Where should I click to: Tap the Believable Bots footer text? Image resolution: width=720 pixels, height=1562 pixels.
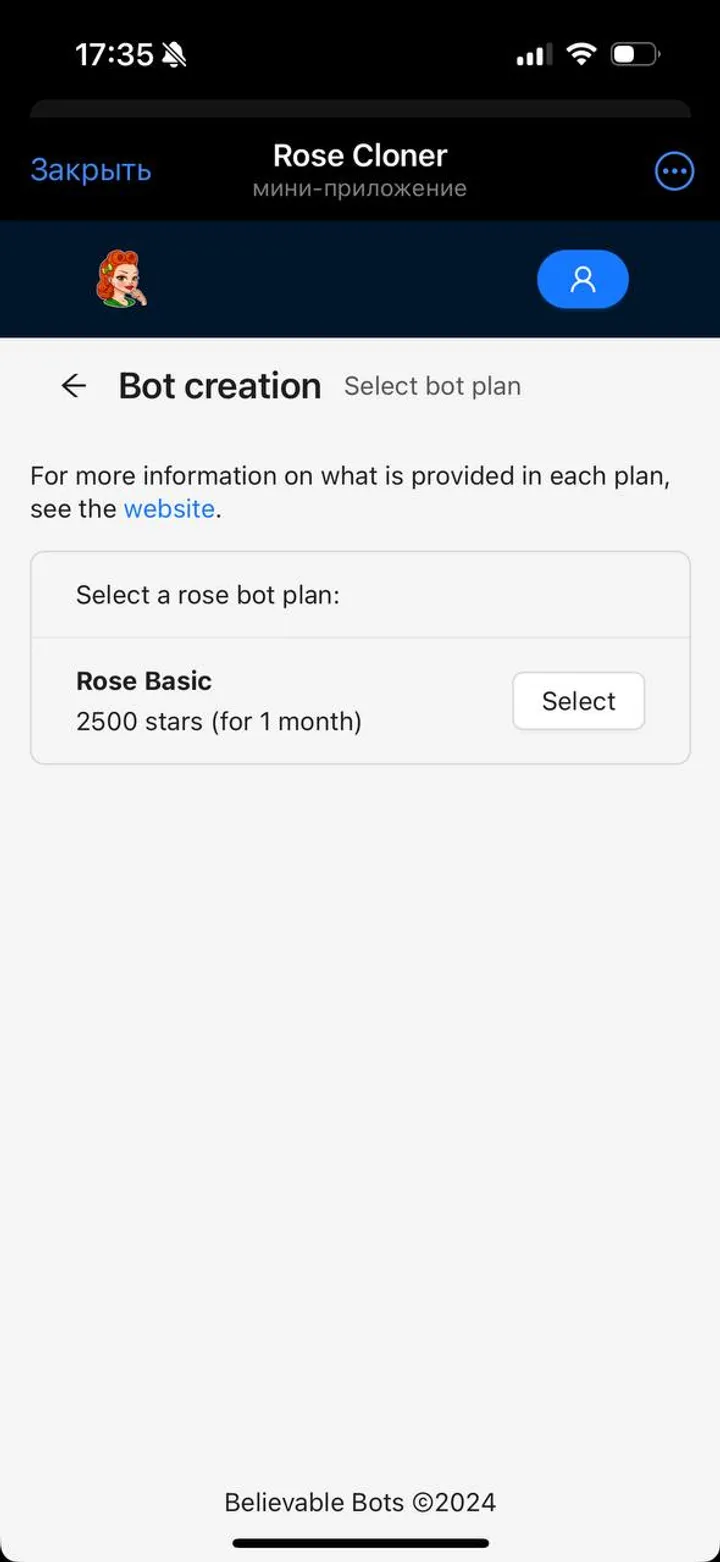[x=360, y=1501]
